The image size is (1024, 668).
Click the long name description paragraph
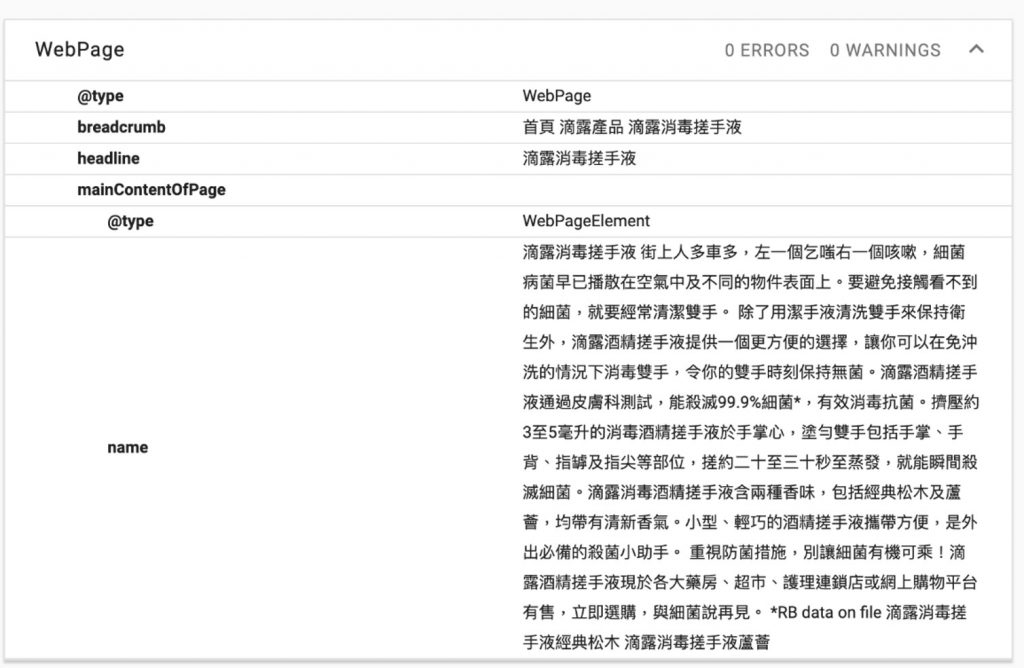(x=750, y=447)
